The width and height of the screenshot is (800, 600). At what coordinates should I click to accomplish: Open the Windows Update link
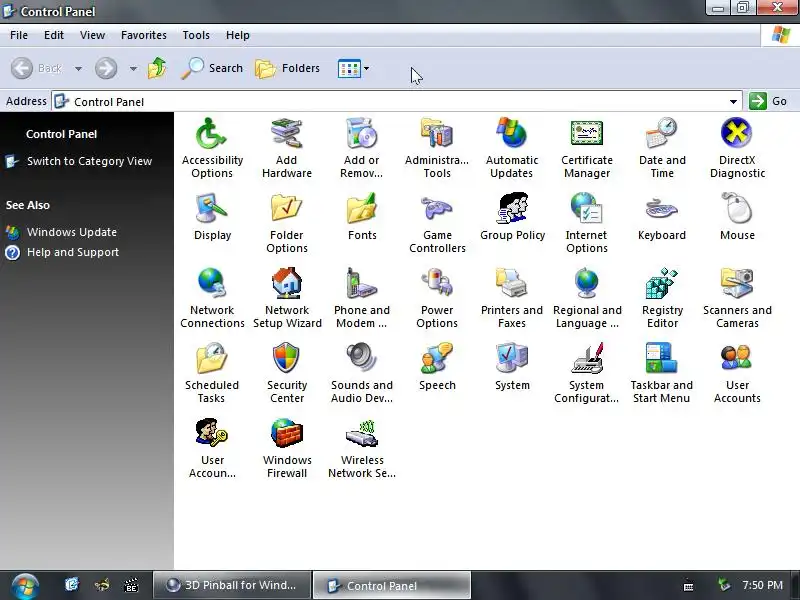(x=71, y=232)
